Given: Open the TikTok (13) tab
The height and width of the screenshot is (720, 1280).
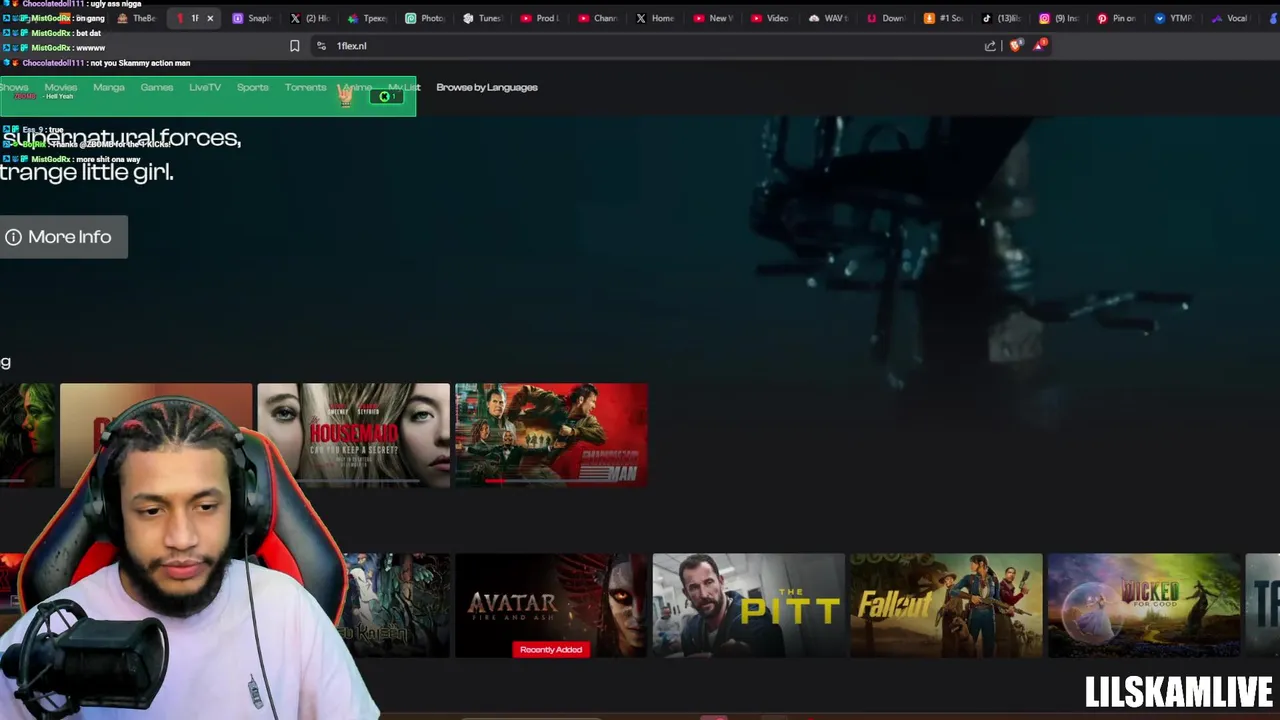Looking at the screenshot, I should [x=1001, y=18].
